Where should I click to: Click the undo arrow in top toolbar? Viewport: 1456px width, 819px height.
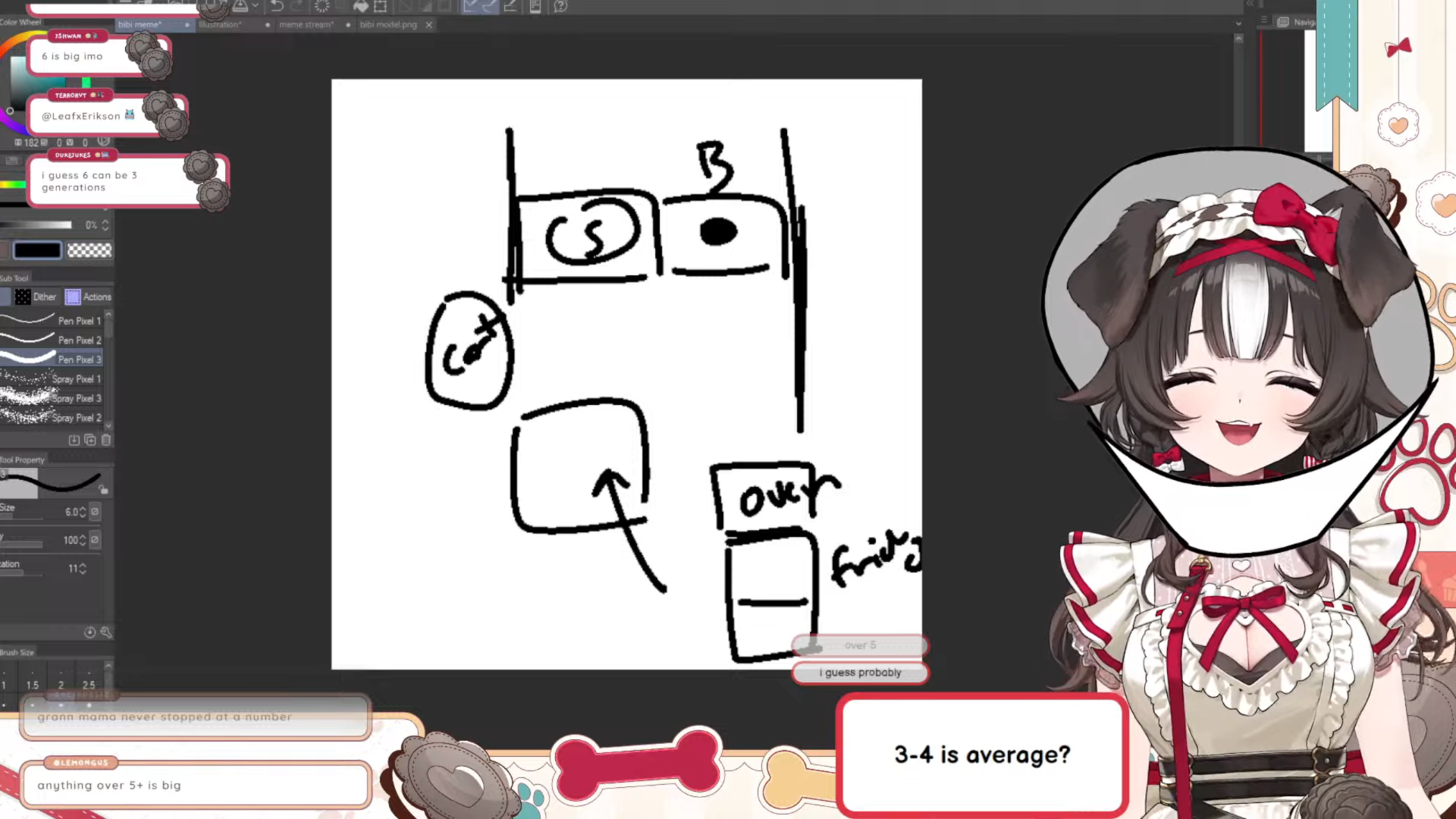coord(277,6)
